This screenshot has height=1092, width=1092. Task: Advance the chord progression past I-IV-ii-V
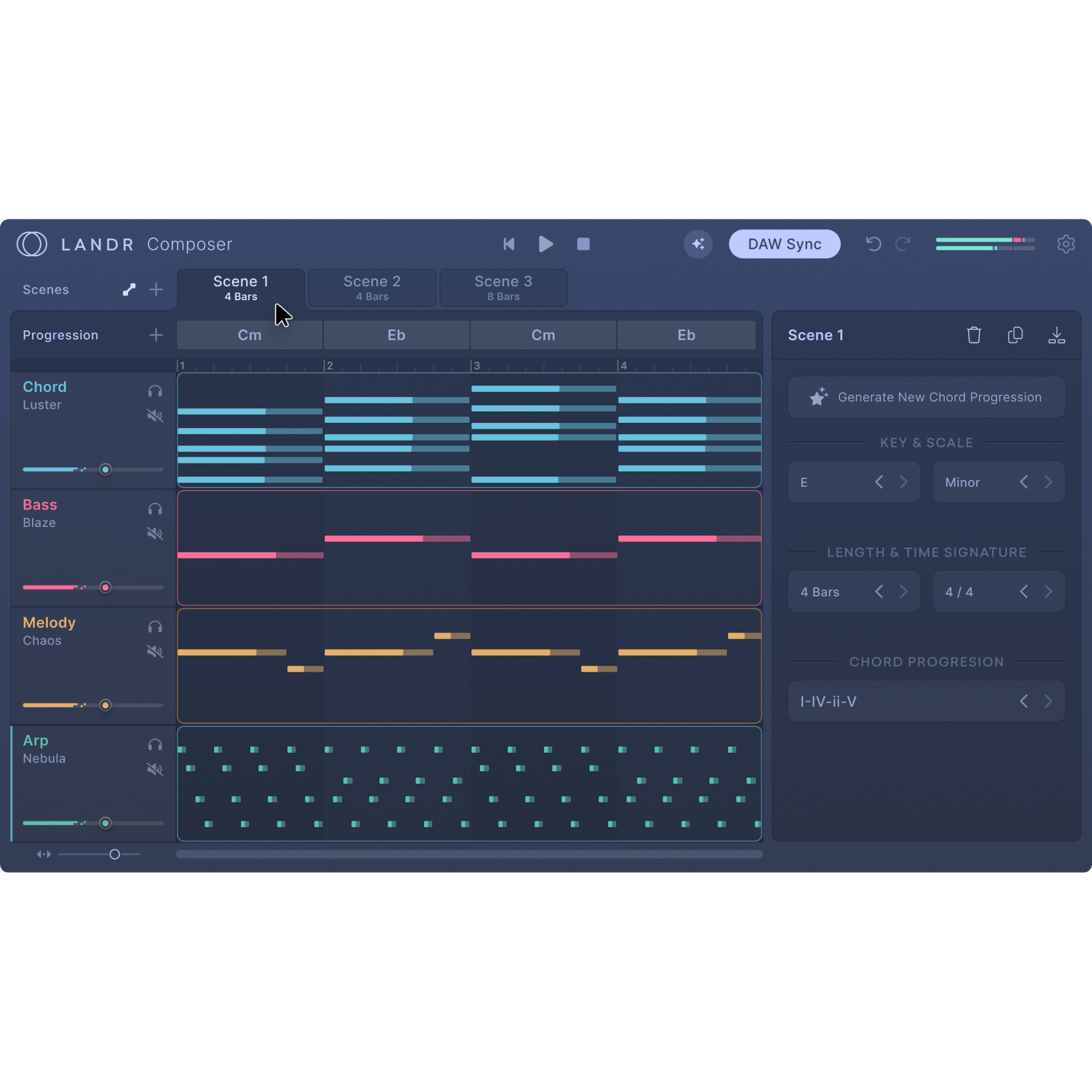(x=1049, y=701)
